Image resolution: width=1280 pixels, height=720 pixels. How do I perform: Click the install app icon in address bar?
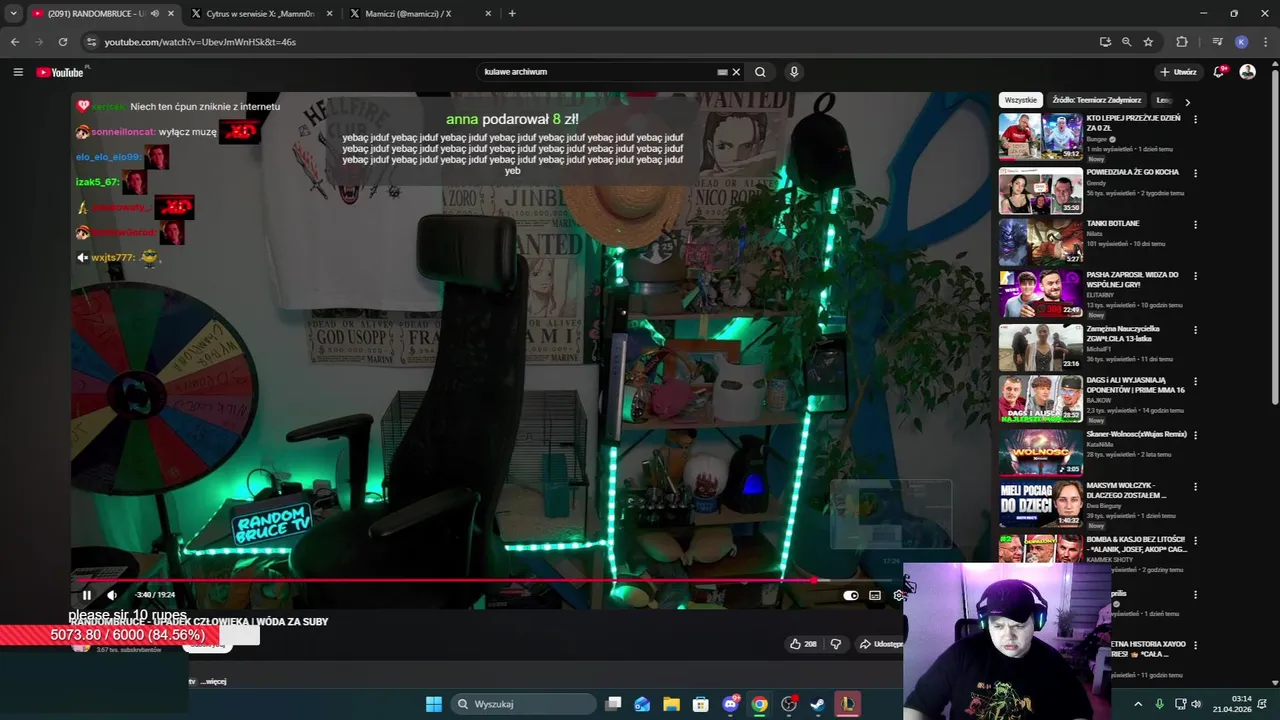point(1105,42)
